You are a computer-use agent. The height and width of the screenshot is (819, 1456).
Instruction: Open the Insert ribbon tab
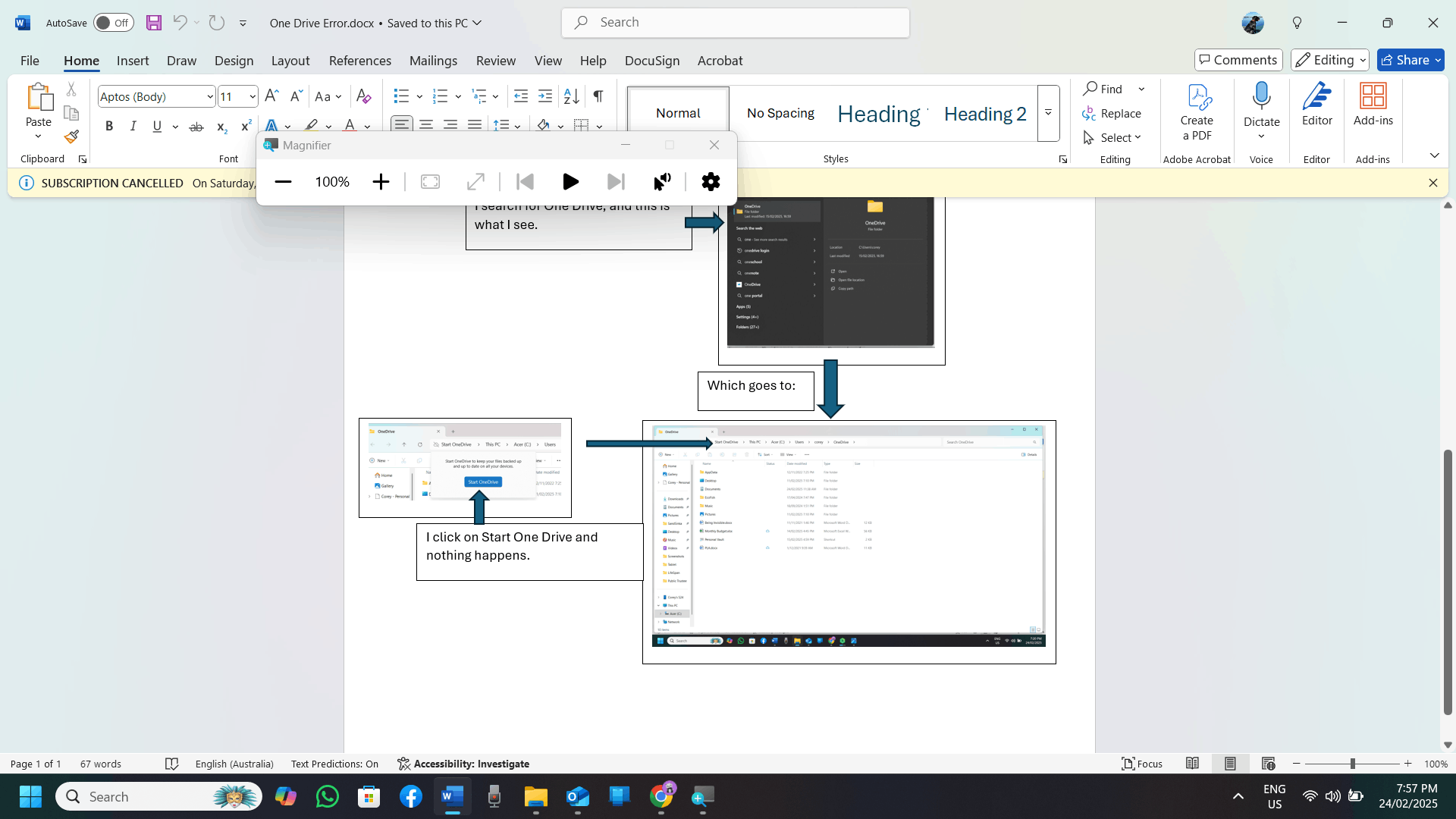133,61
